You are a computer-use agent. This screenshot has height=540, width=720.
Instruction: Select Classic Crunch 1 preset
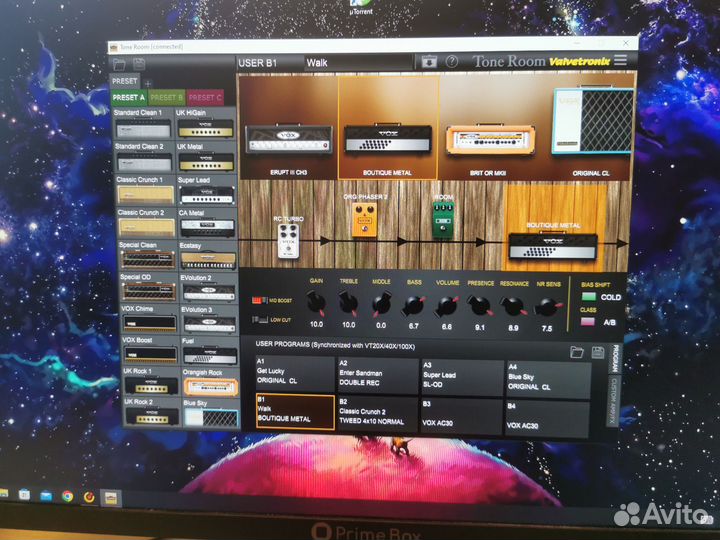click(146, 190)
